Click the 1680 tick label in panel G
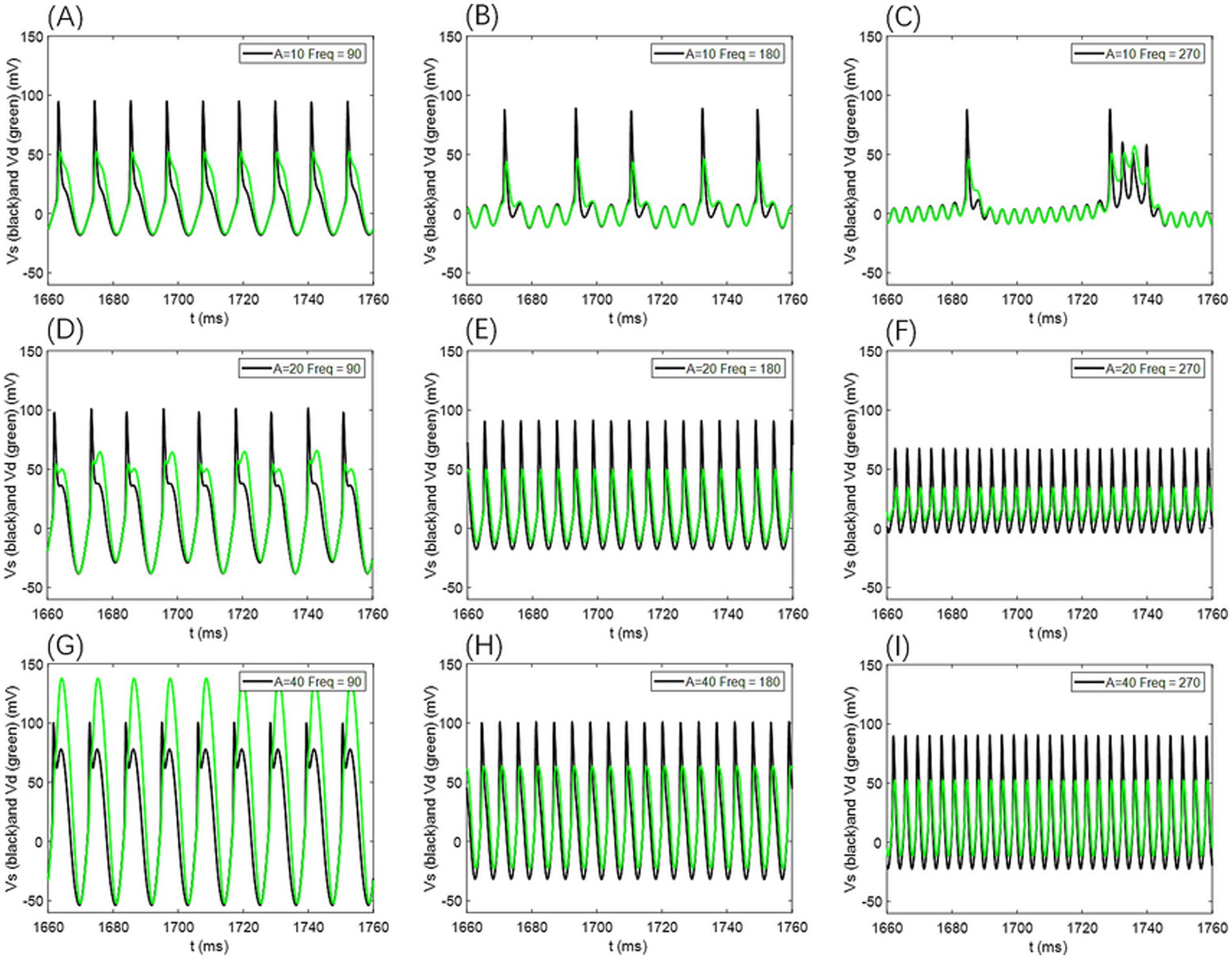This screenshot has height=959, width=1232. (x=113, y=927)
